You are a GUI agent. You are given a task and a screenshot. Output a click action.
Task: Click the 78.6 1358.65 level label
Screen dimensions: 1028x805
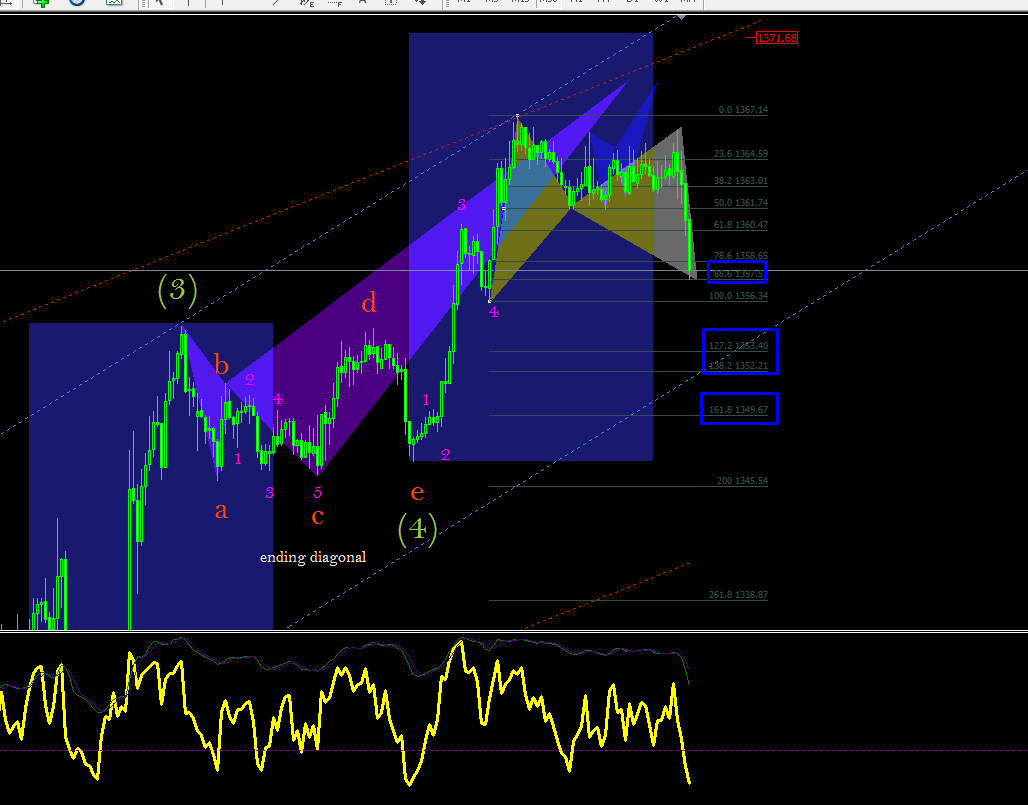click(741, 256)
